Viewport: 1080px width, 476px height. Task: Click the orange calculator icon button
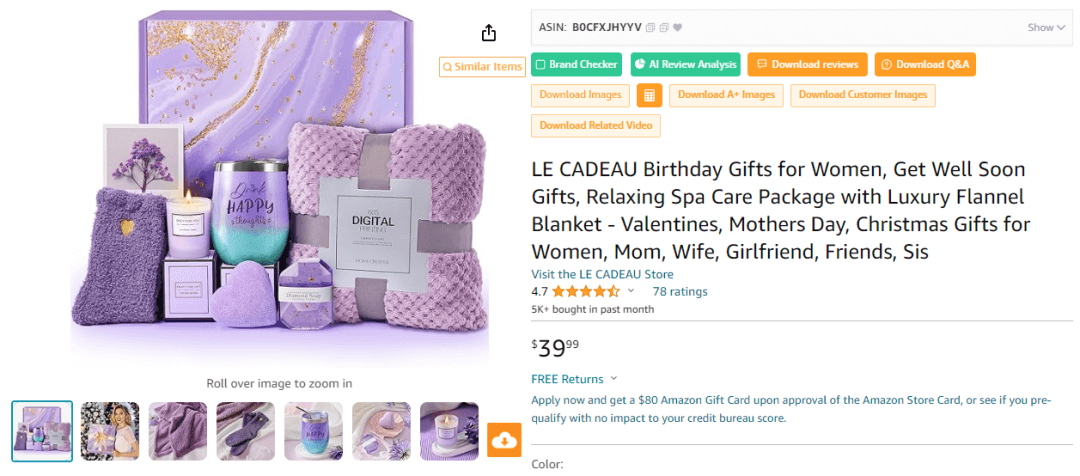649,95
